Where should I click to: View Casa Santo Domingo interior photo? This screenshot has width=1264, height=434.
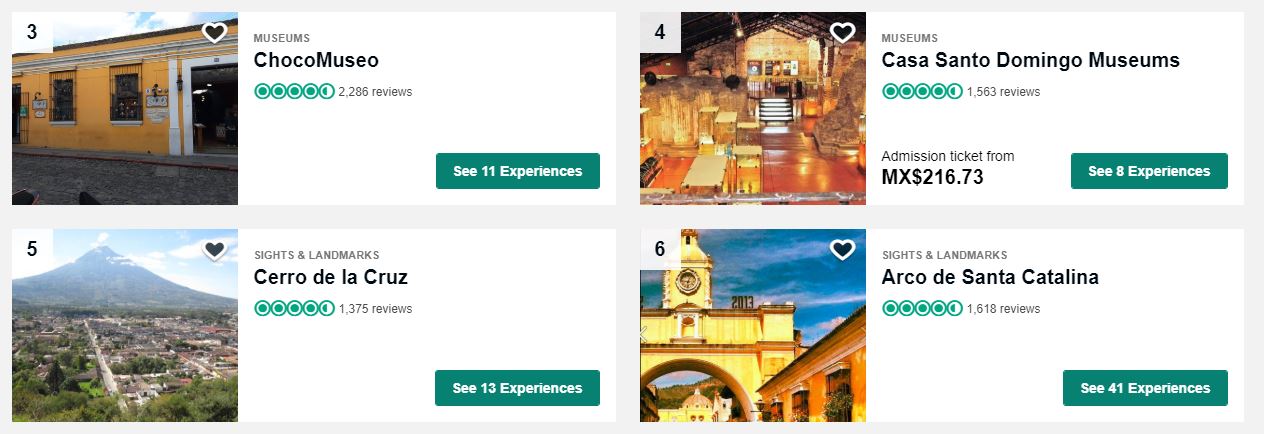point(753,108)
